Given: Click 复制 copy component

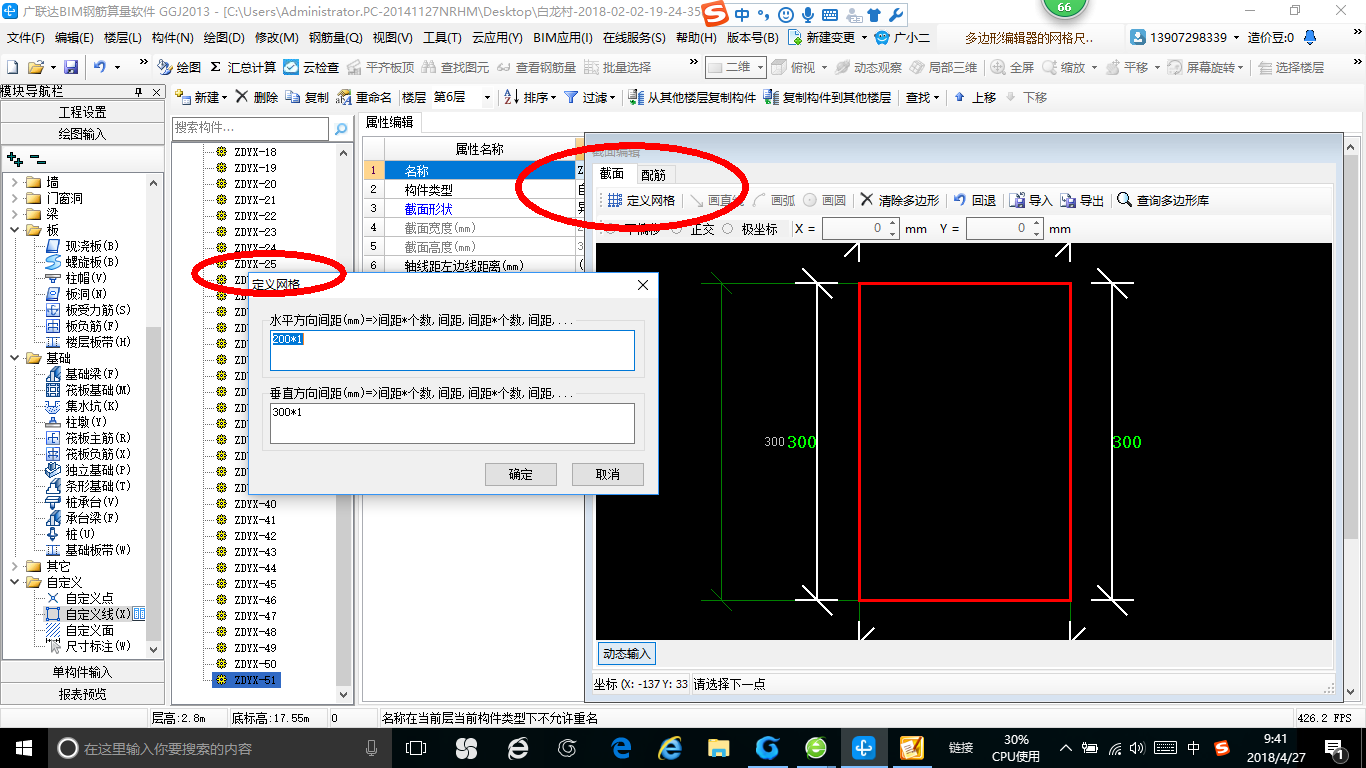Looking at the screenshot, I should [x=307, y=97].
